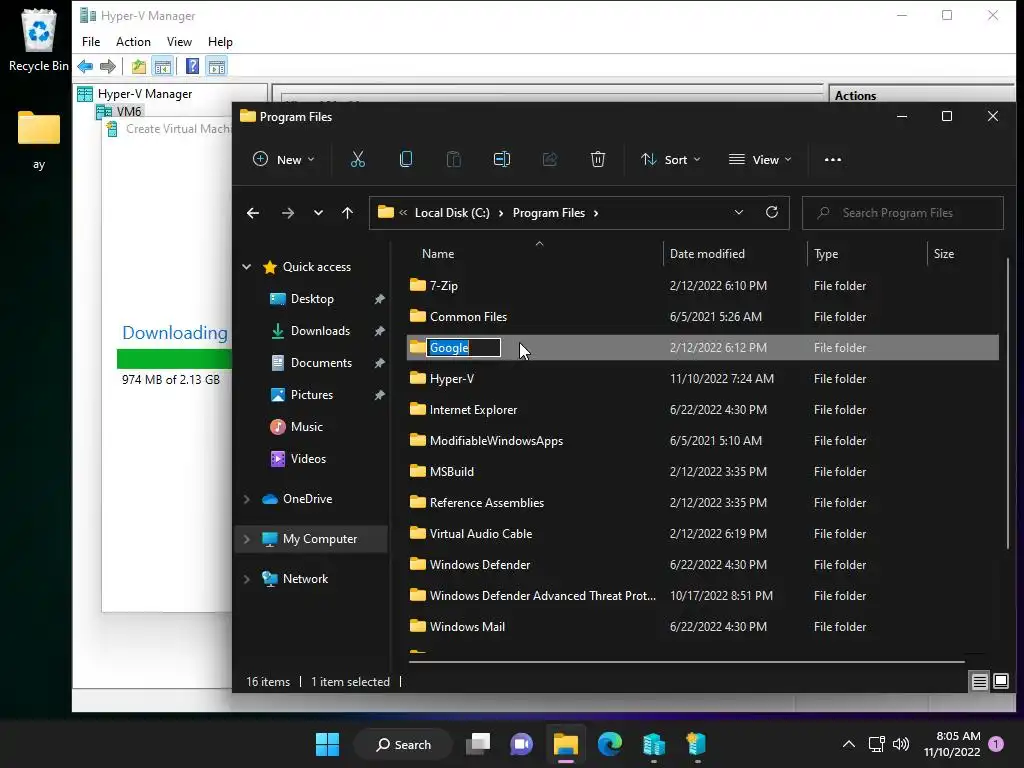Click Hyper-V Manager back arrow toolbar icon
Image resolution: width=1024 pixels, height=768 pixels.
pyautogui.click(x=85, y=66)
